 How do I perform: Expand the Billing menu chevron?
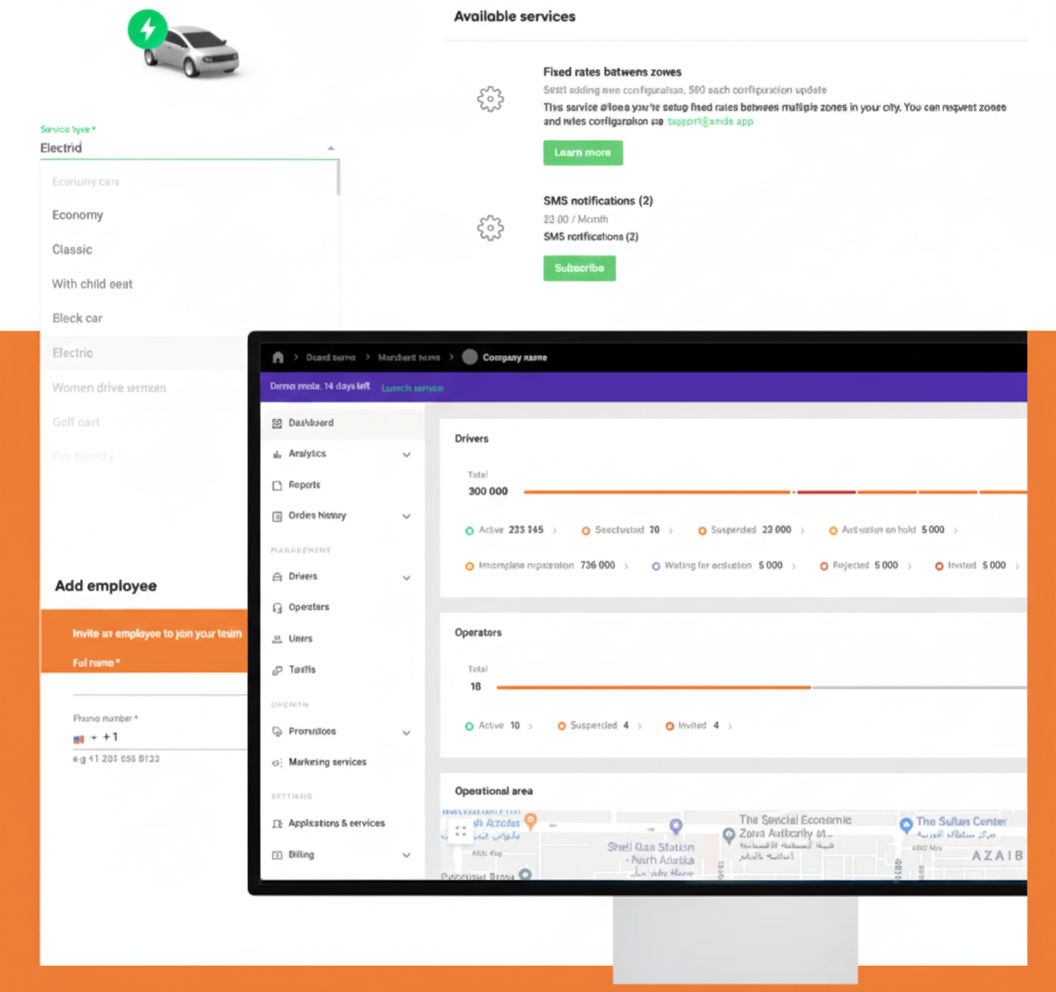point(406,856)
